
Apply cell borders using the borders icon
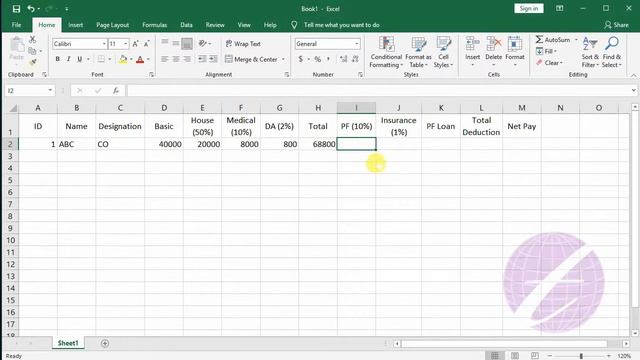101,59
